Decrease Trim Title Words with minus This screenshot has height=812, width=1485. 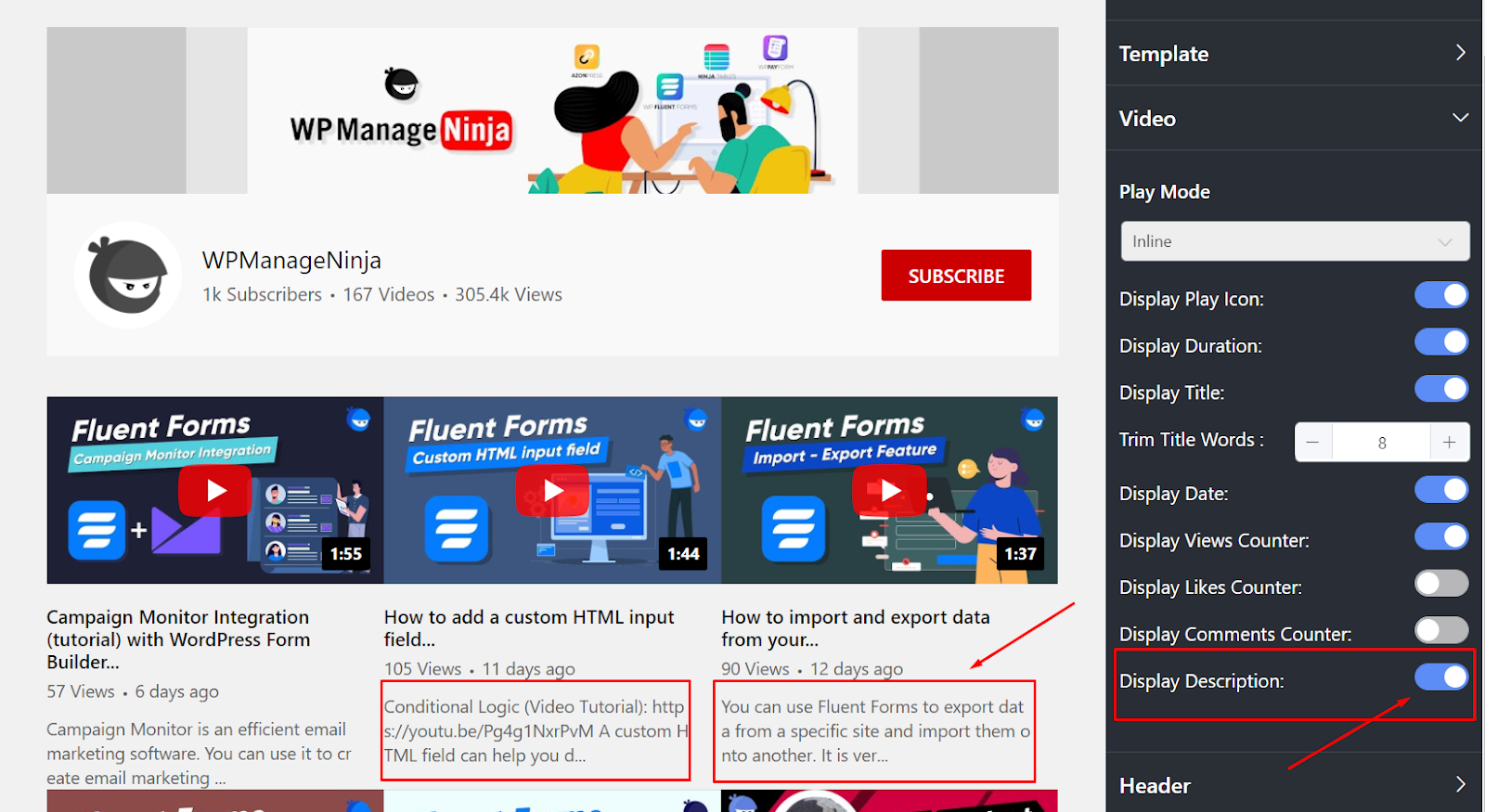coord(1313,443)
